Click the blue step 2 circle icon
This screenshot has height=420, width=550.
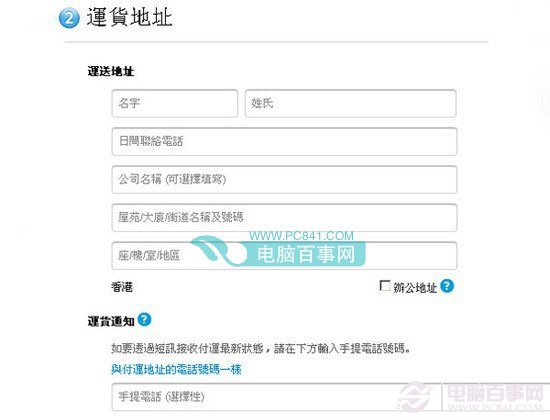point(69,18)
